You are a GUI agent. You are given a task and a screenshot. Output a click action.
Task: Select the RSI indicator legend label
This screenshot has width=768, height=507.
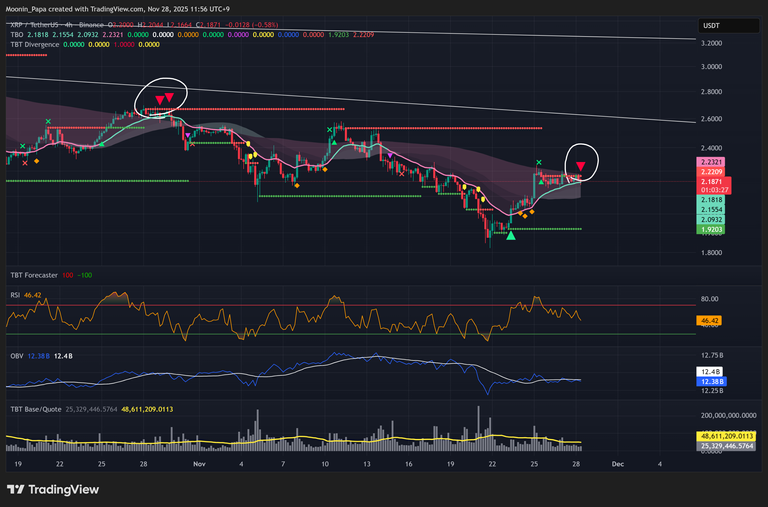[x=16, y=296]
